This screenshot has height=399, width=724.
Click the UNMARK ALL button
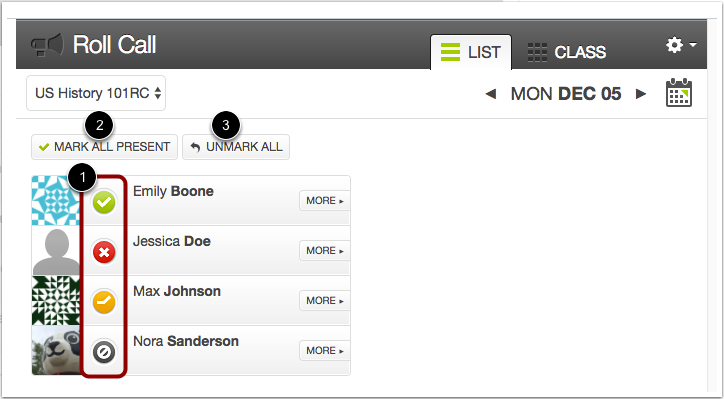coord(236,147)
